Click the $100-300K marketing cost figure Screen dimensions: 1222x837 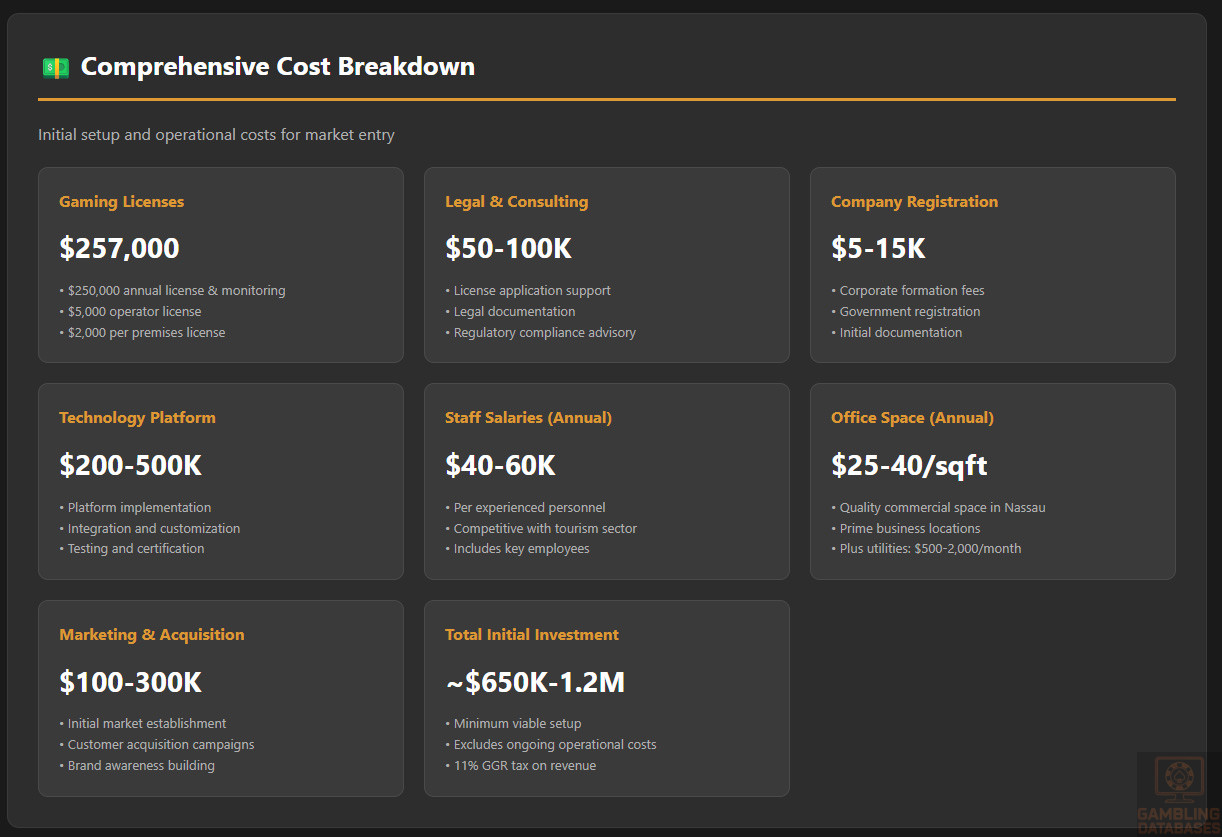pyautogui.click(x=130, y=682)
